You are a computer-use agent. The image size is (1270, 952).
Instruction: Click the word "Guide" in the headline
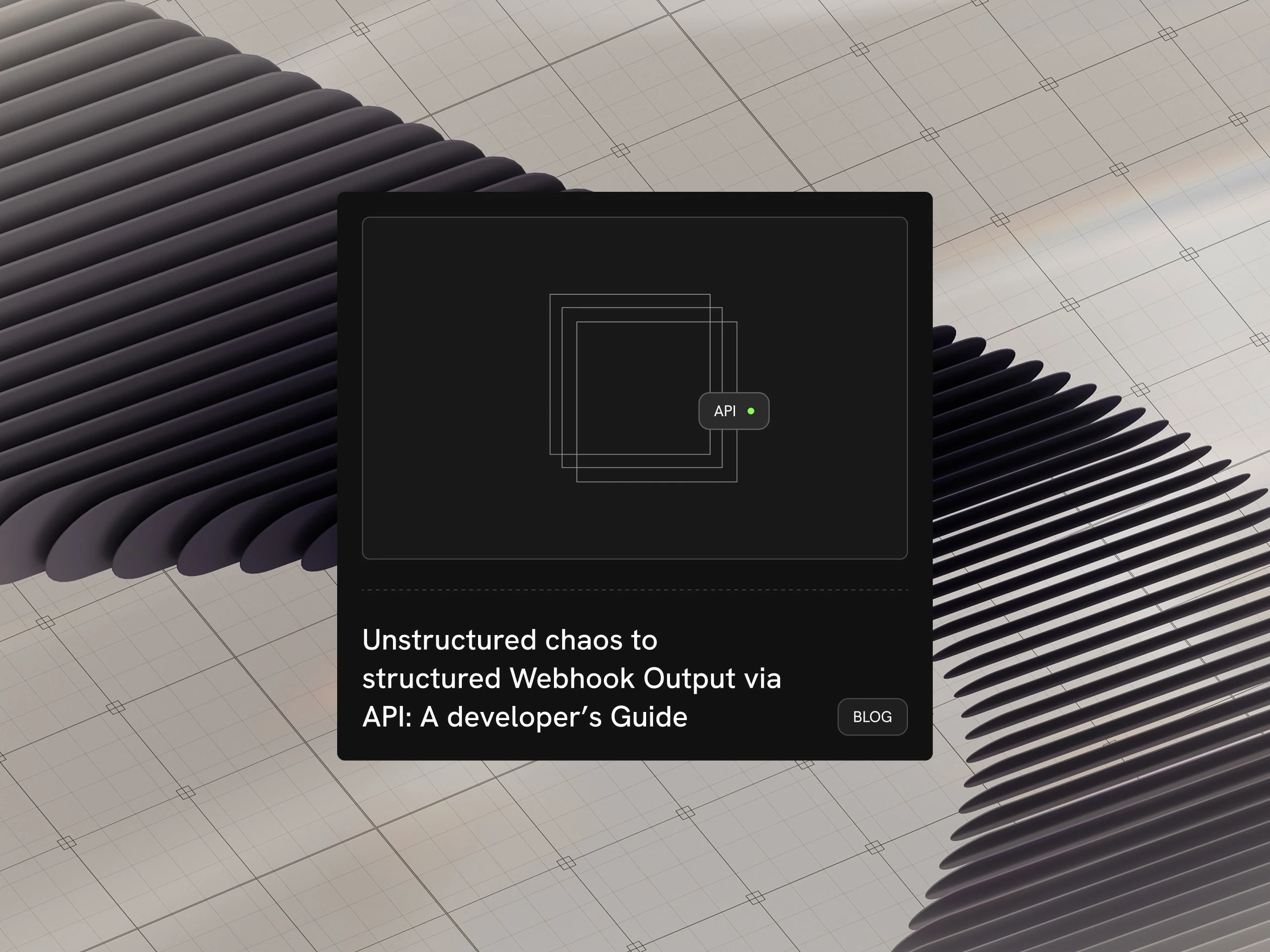click(648, 717)
